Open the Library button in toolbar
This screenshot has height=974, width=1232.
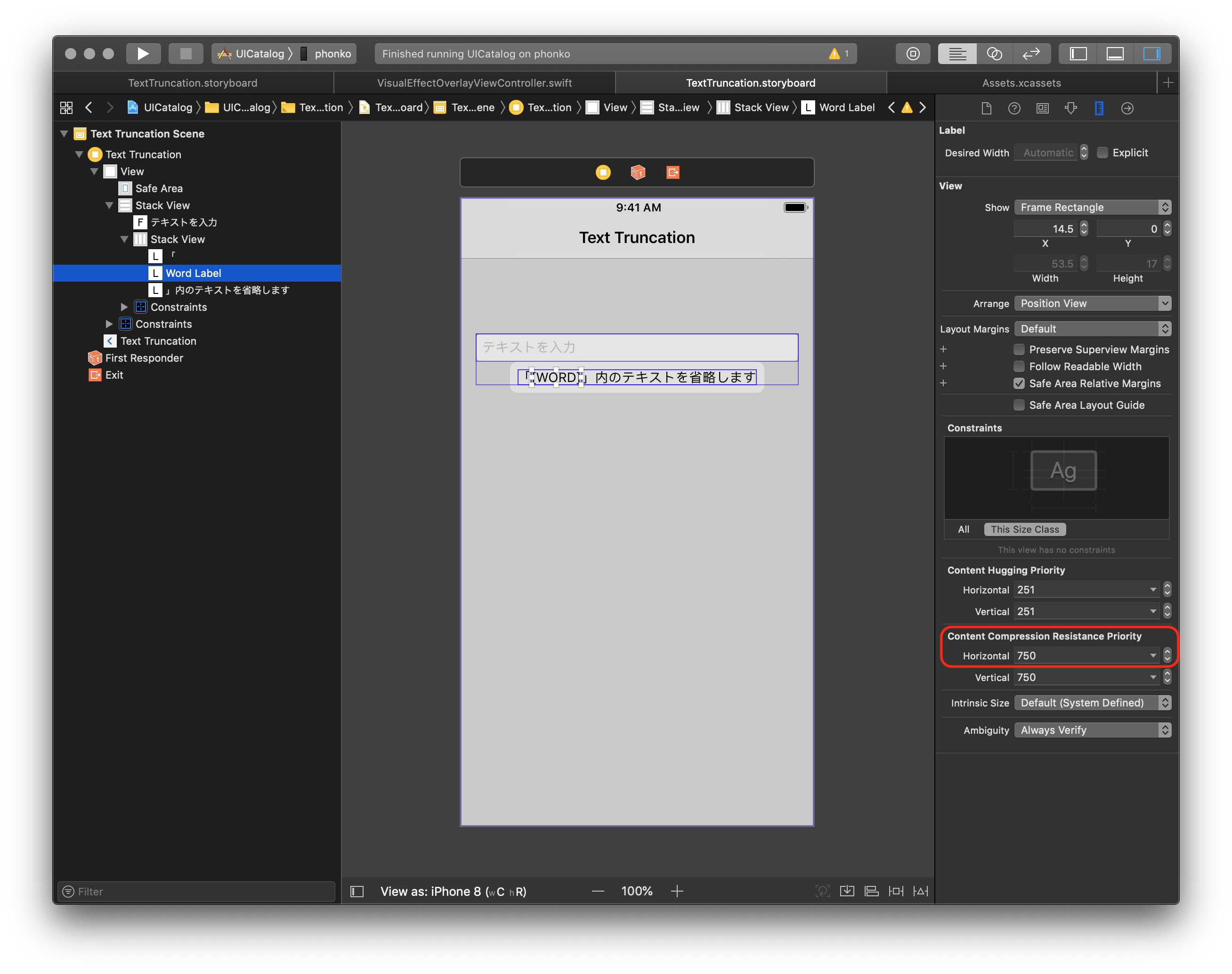coord(913,54)
